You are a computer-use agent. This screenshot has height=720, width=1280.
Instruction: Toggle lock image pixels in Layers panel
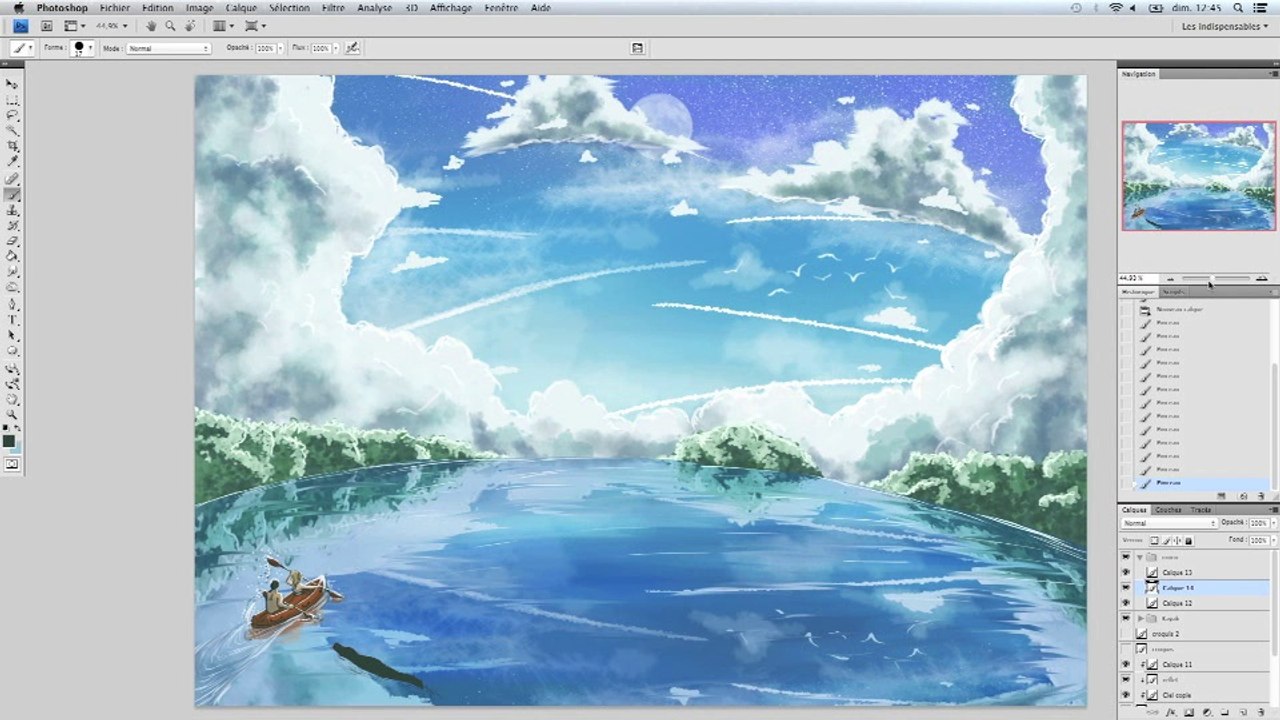coord(1165,541)
